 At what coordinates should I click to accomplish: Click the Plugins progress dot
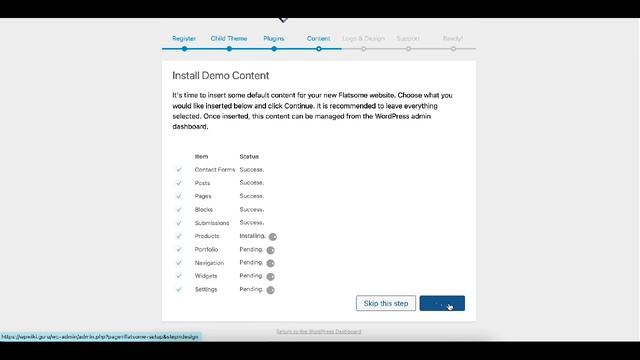coord(274,49)
